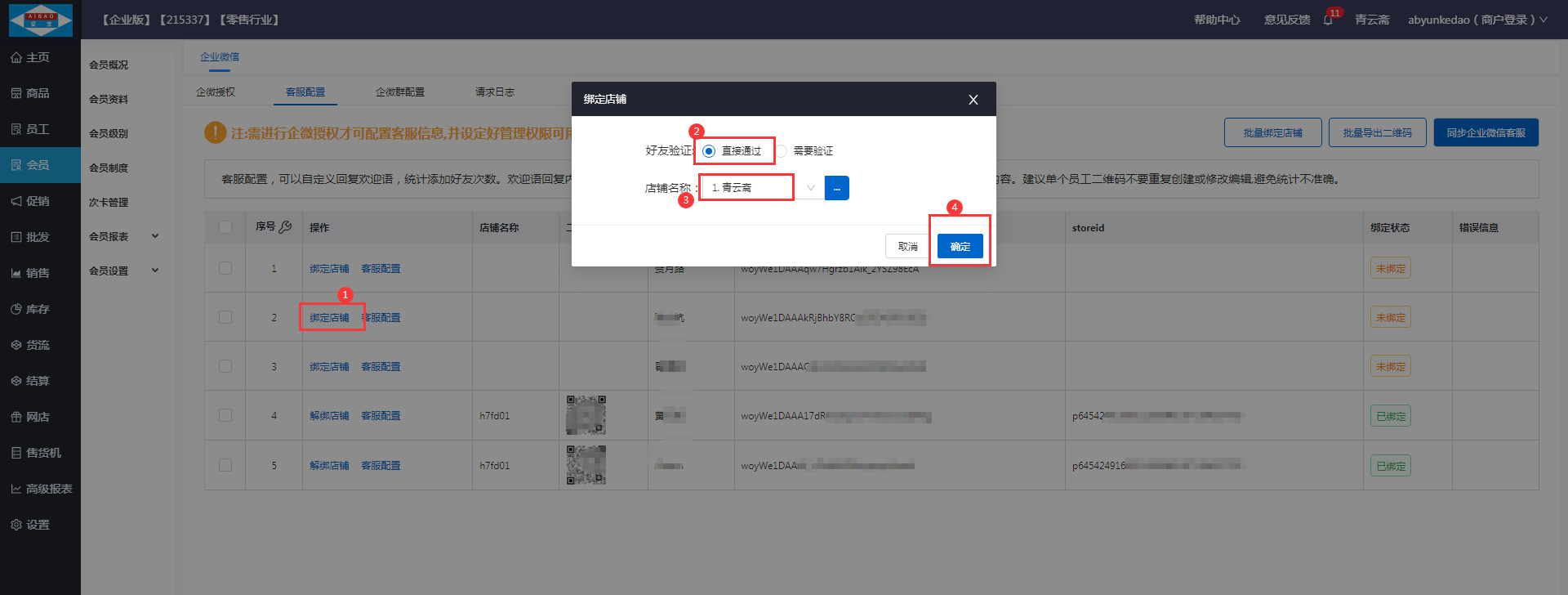Click the 同步企业微信客服 button

tap(1486, 132)
